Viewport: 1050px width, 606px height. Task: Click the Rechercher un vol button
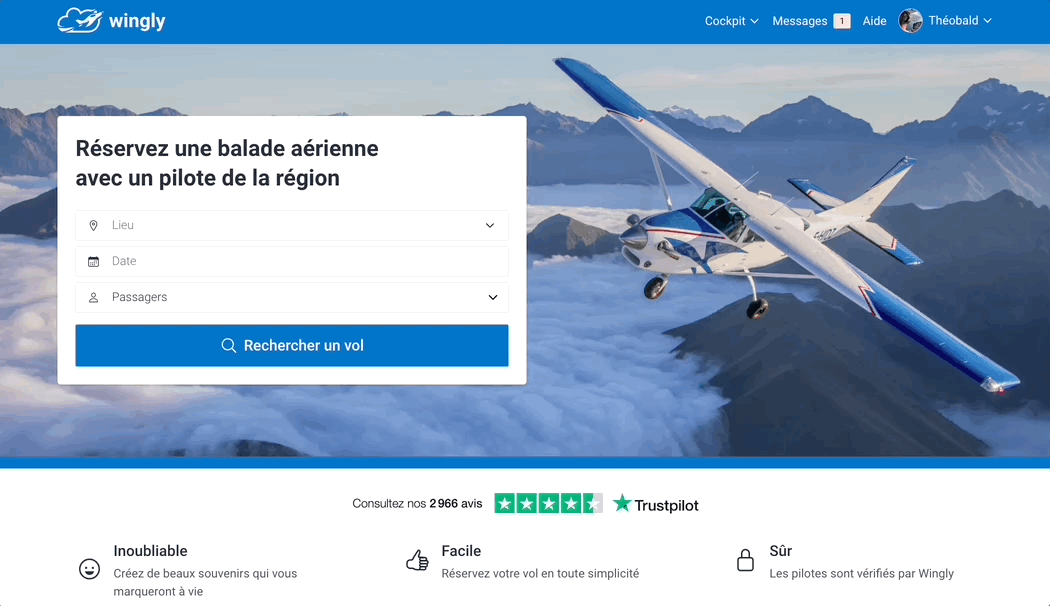(x=292, y=346)
